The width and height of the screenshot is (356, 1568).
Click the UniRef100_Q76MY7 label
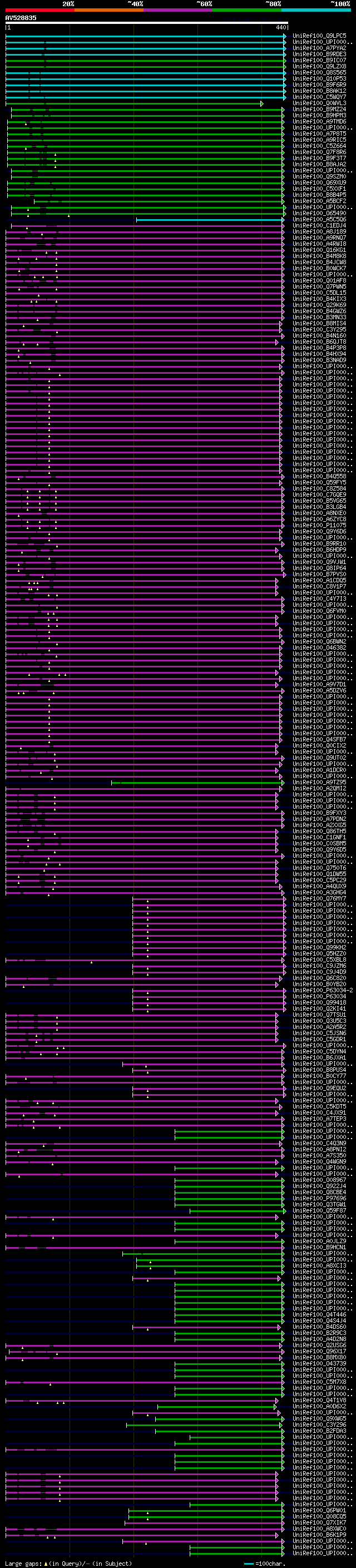pos(319,899)
